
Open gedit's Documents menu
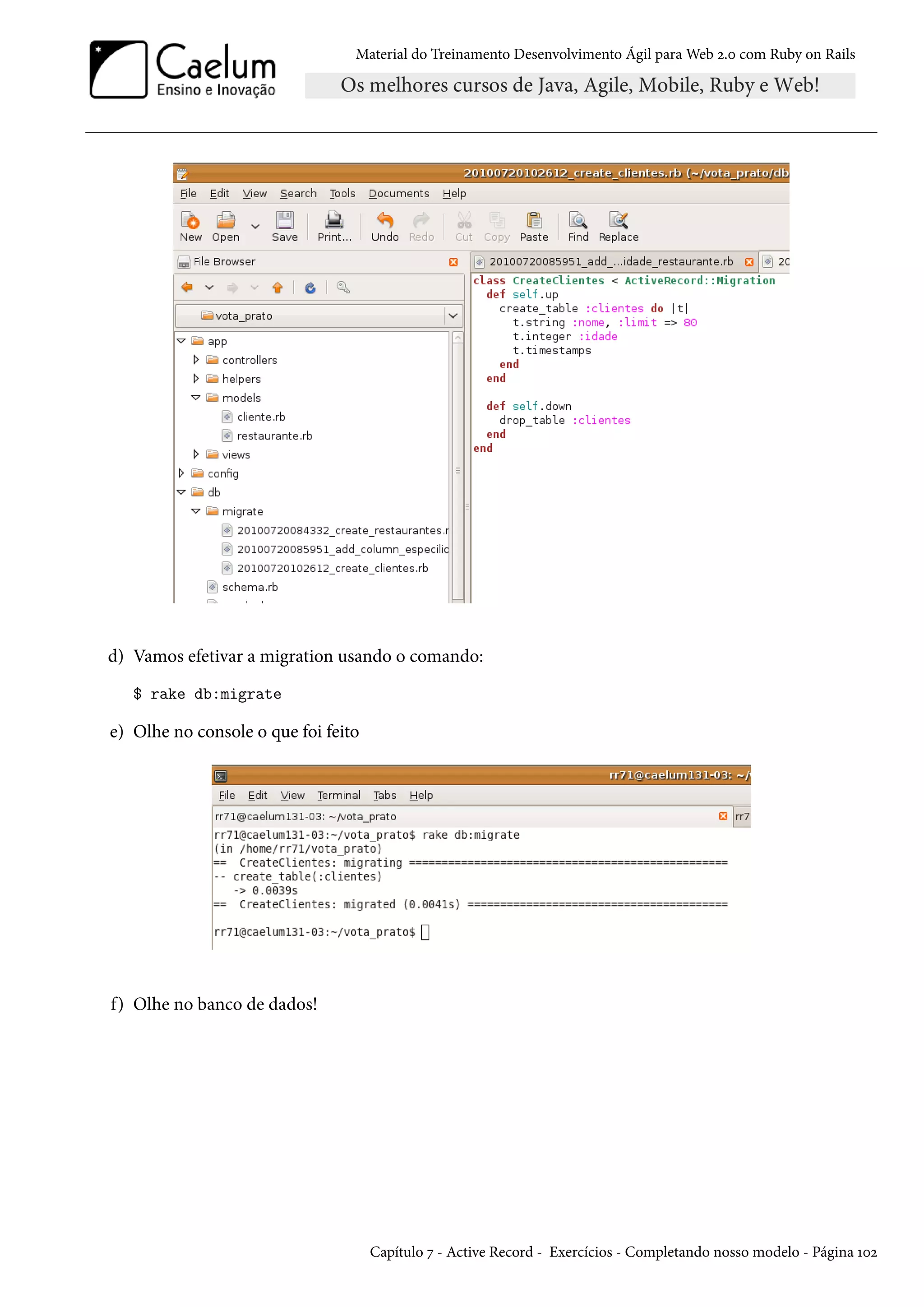[399, 194]
